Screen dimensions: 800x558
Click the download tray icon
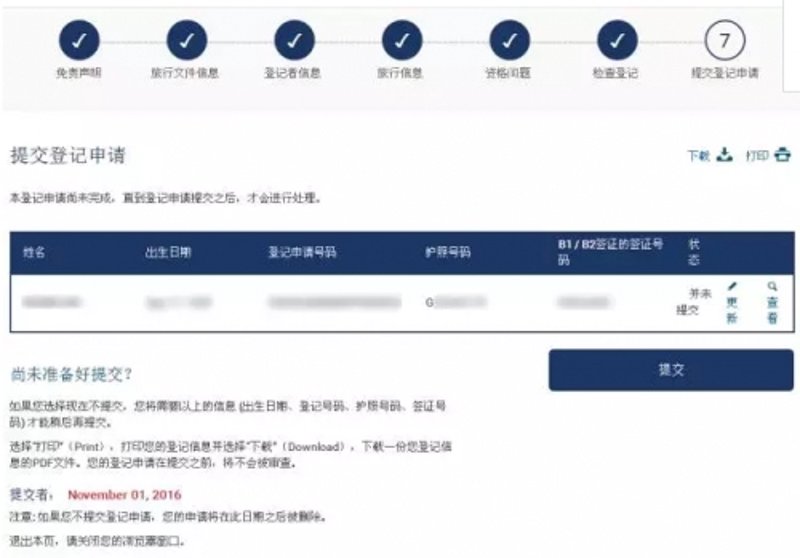724,155
